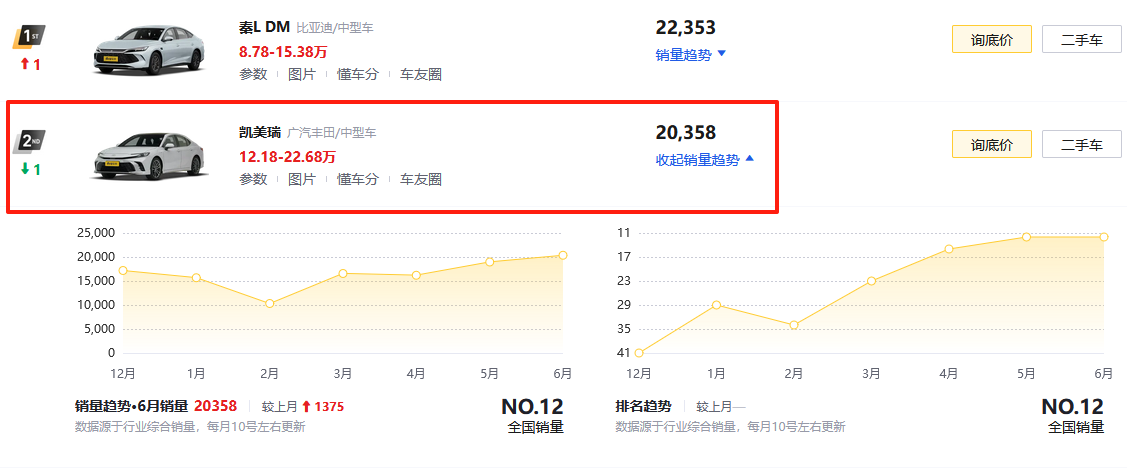Image resolution: width=1127 pixels, height=472 pixels.
Task: Click the 2nd place rank badge
Action: click(x=29, y=142)
